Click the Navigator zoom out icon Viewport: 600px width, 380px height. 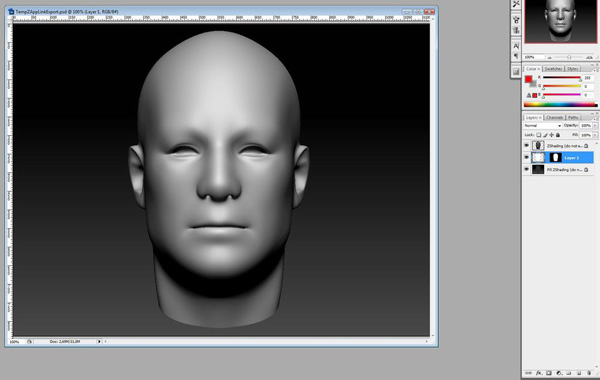550,57
